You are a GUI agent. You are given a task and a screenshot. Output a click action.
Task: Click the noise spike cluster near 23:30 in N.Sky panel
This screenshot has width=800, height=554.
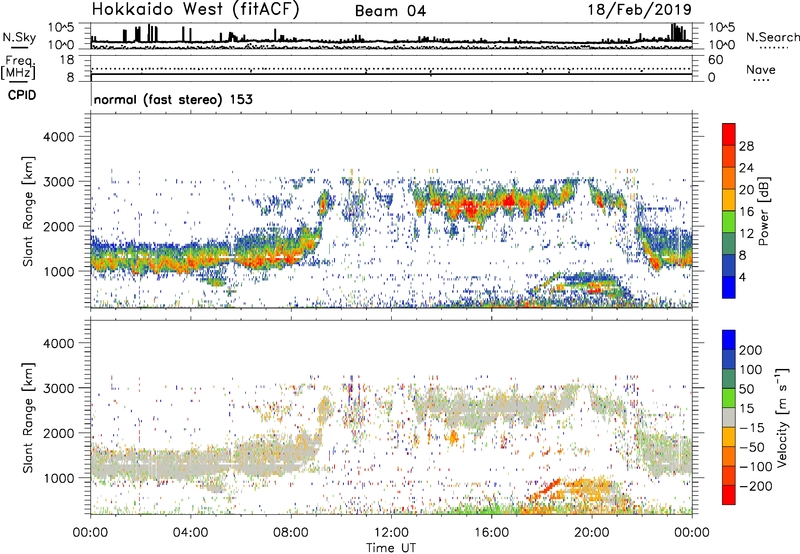pyautogui.click(x=678, y=32)
